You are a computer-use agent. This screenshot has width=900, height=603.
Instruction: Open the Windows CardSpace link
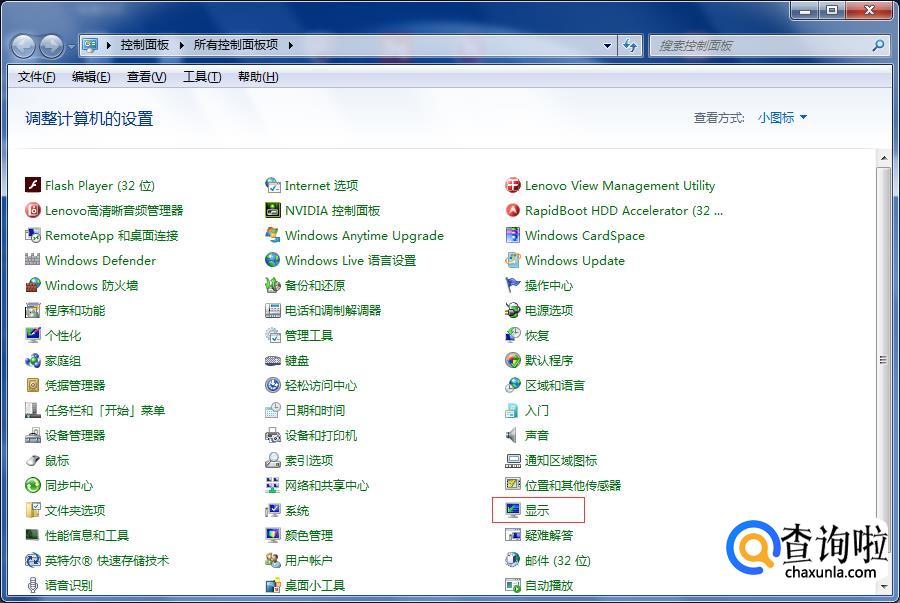click(x=585, y=235)
